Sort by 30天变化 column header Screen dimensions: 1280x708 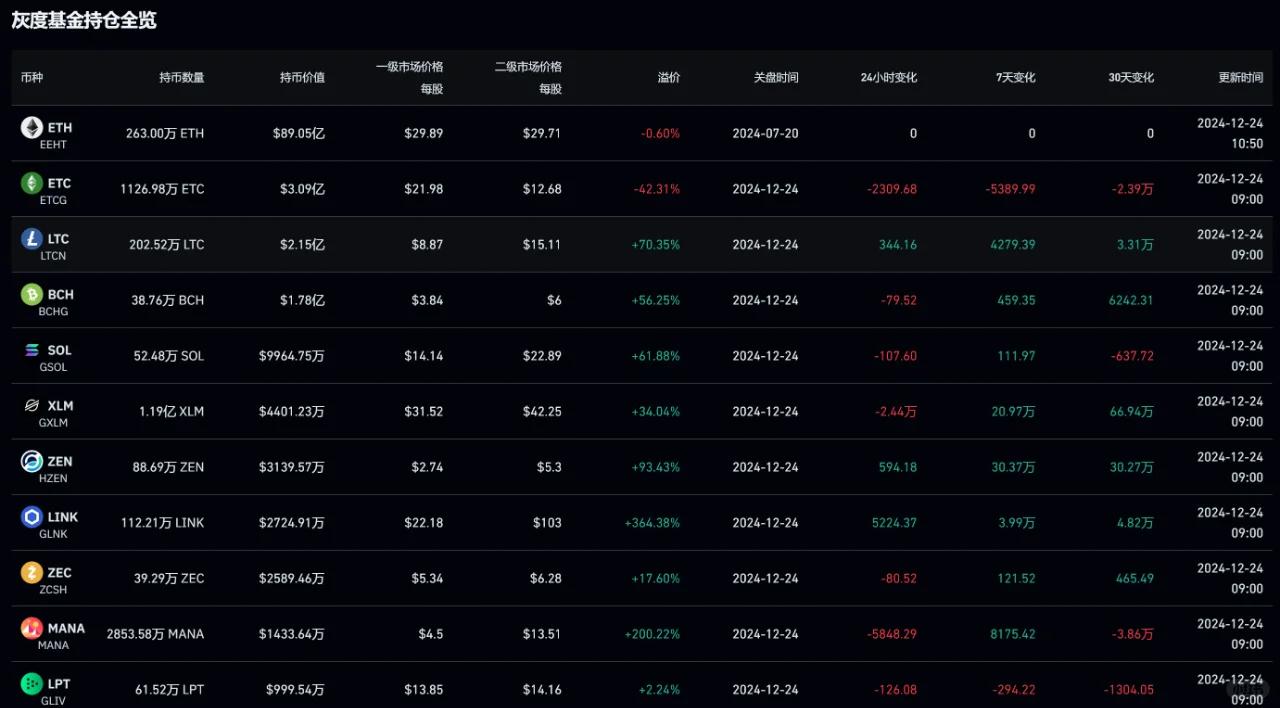point(1130,77)
